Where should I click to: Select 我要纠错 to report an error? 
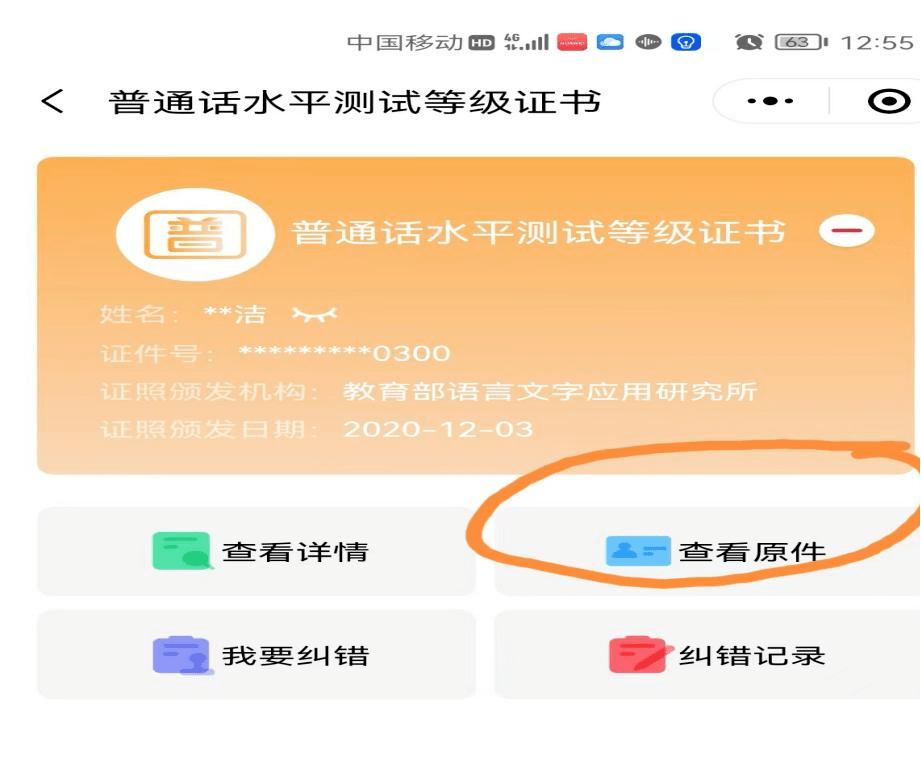coord(256,655)
